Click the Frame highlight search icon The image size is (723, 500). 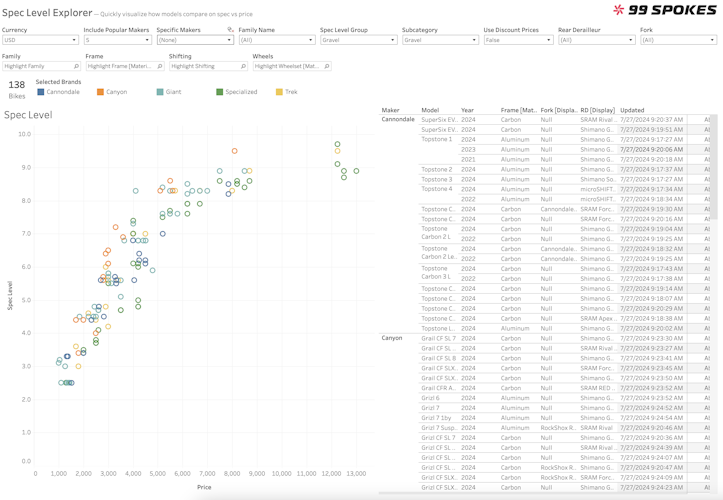[x=160, y=66]
